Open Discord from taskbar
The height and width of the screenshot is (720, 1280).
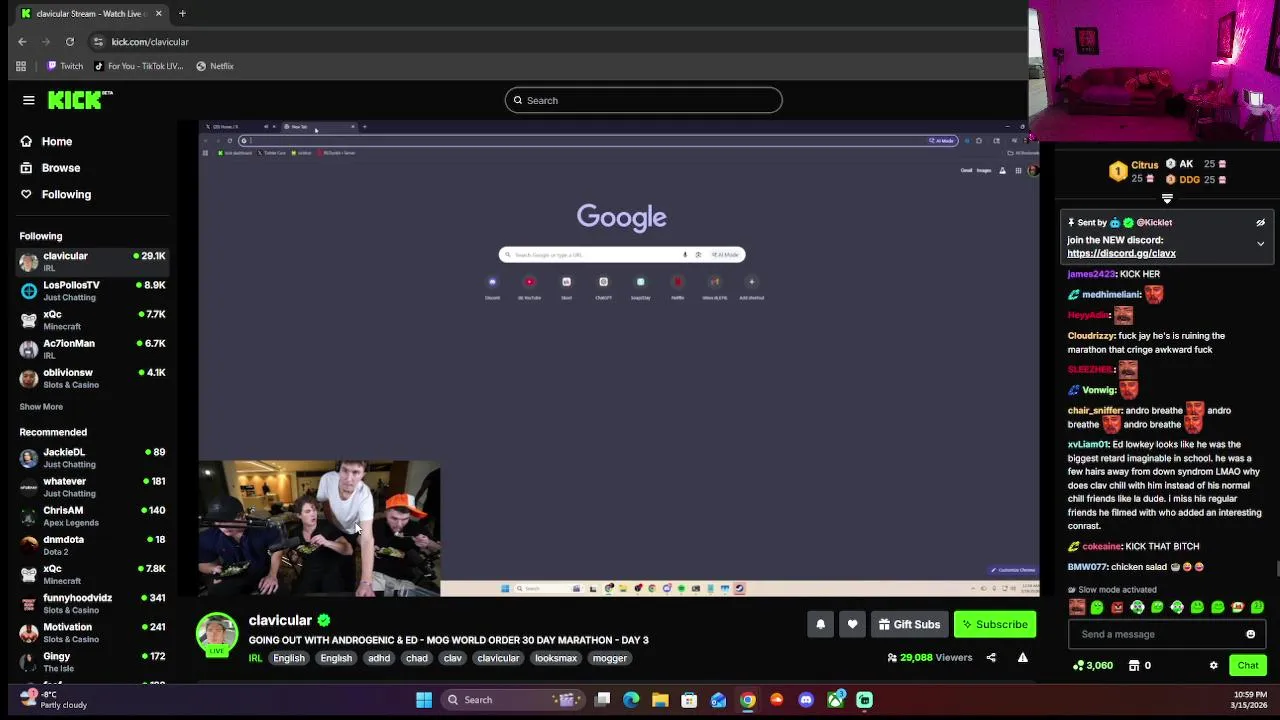tap(806, 700)
